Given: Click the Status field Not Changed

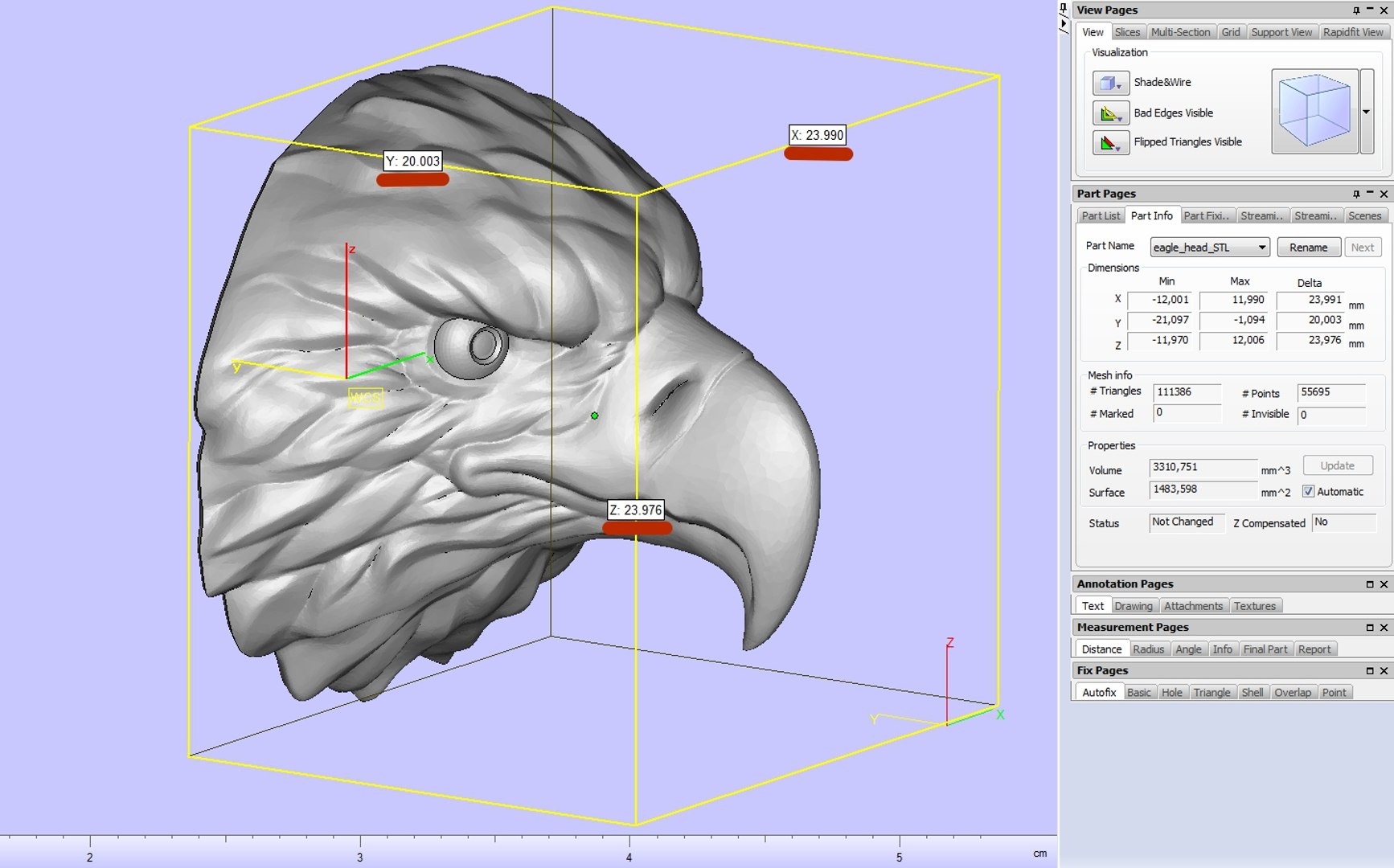Looking at the screenshot, I should [1187, 522].
